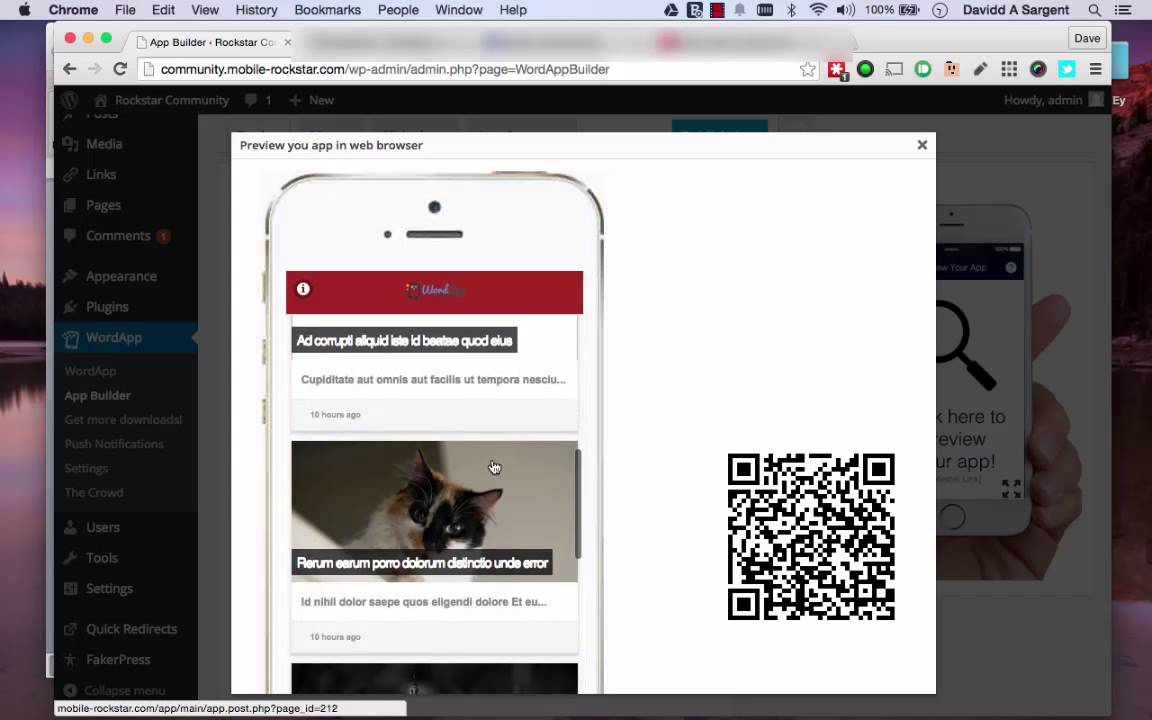Go back in Chrome

click(69, 69)
